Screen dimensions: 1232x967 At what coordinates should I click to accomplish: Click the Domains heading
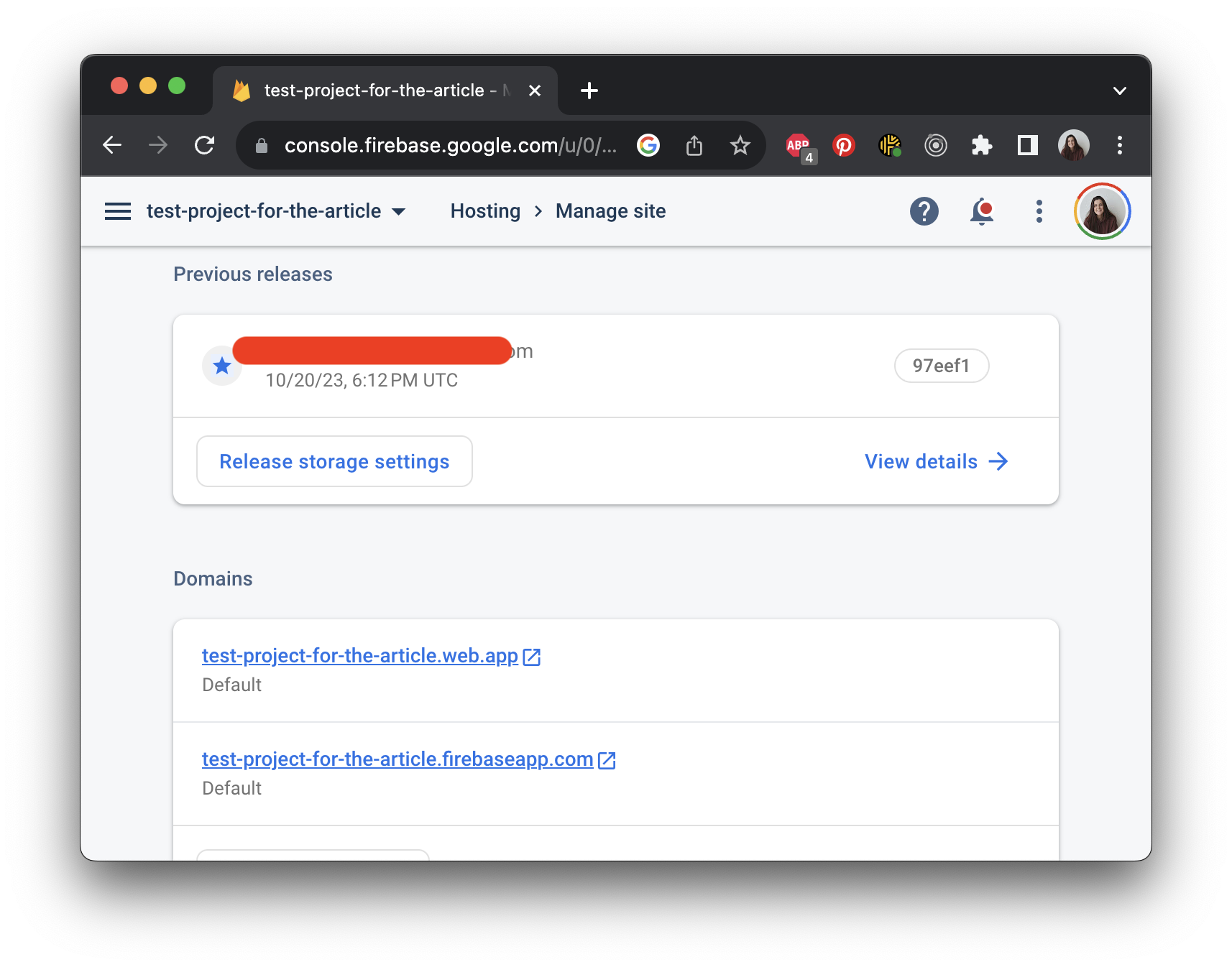pyautogui.click(x=213, y=579)
